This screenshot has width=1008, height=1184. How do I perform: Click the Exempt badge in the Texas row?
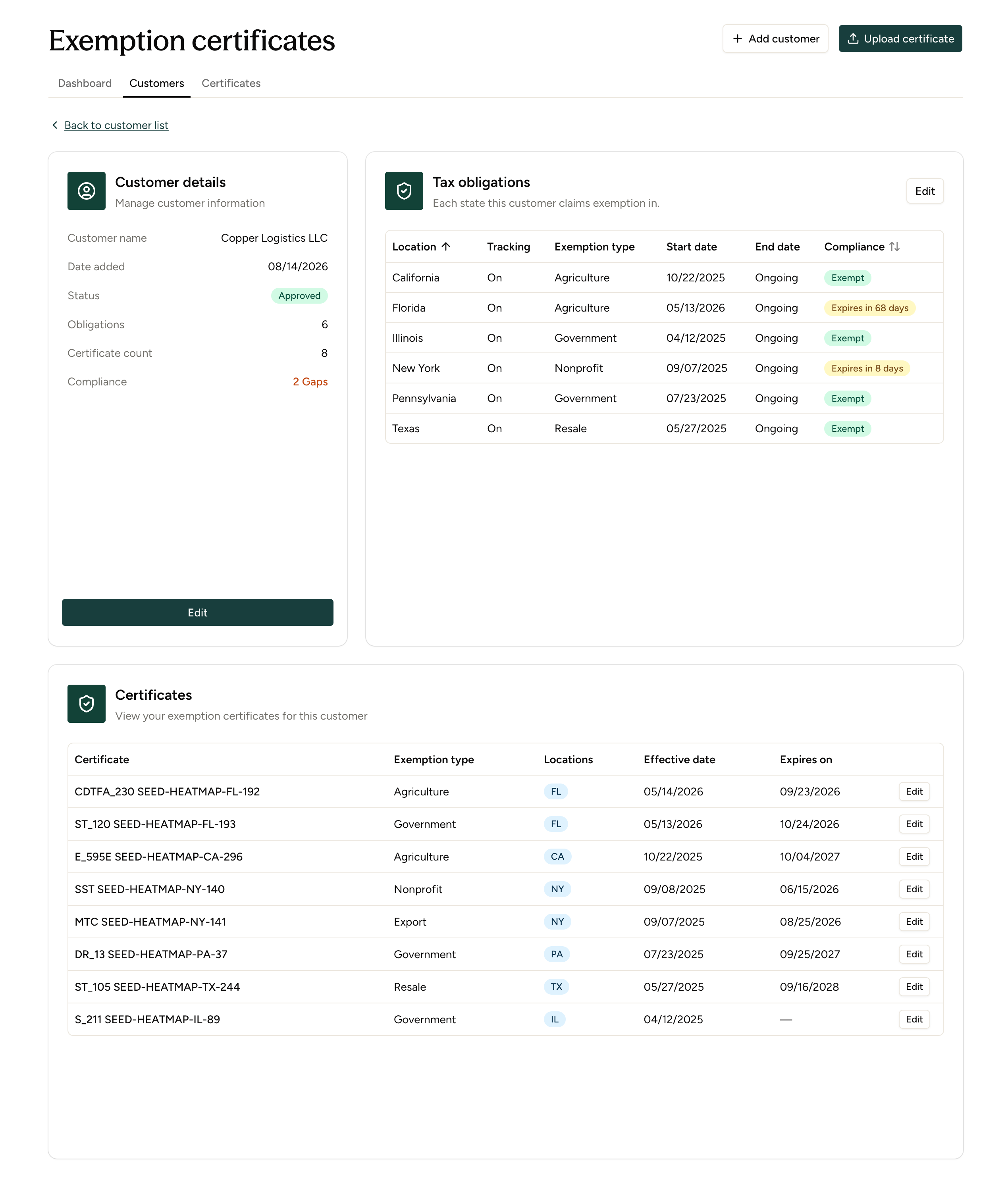[848, 429]
